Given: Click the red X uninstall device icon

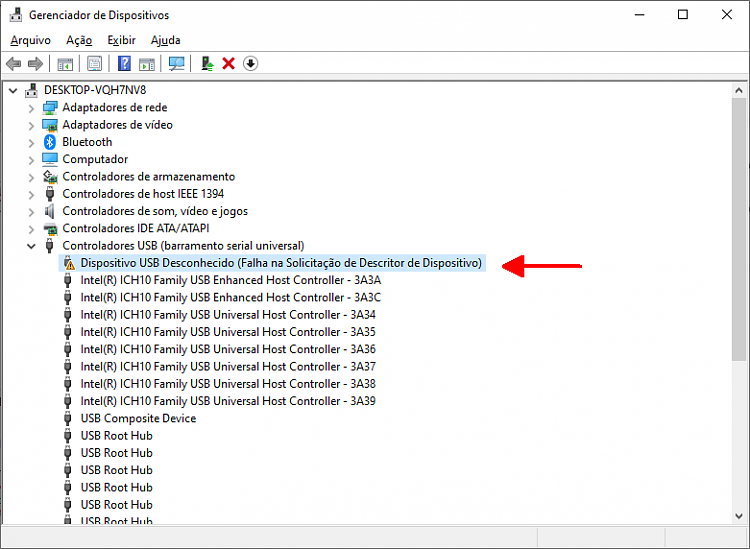Looking at the screenshot, I should [x=229, y=64].
